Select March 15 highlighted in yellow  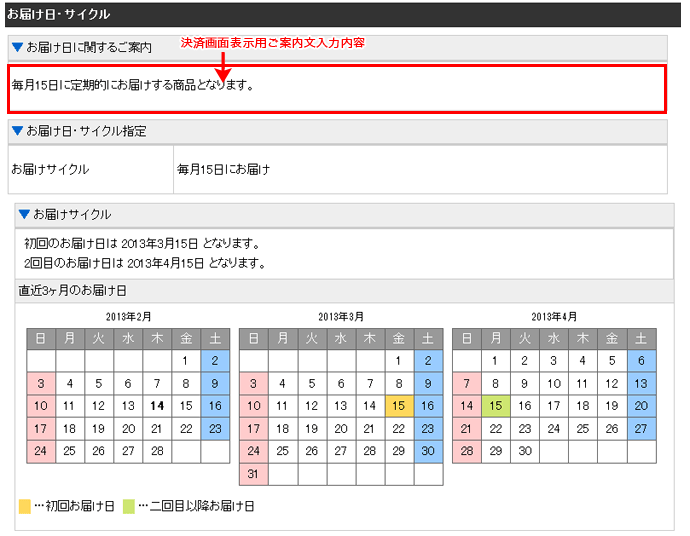pyautogui.click(x=398, y=406)
